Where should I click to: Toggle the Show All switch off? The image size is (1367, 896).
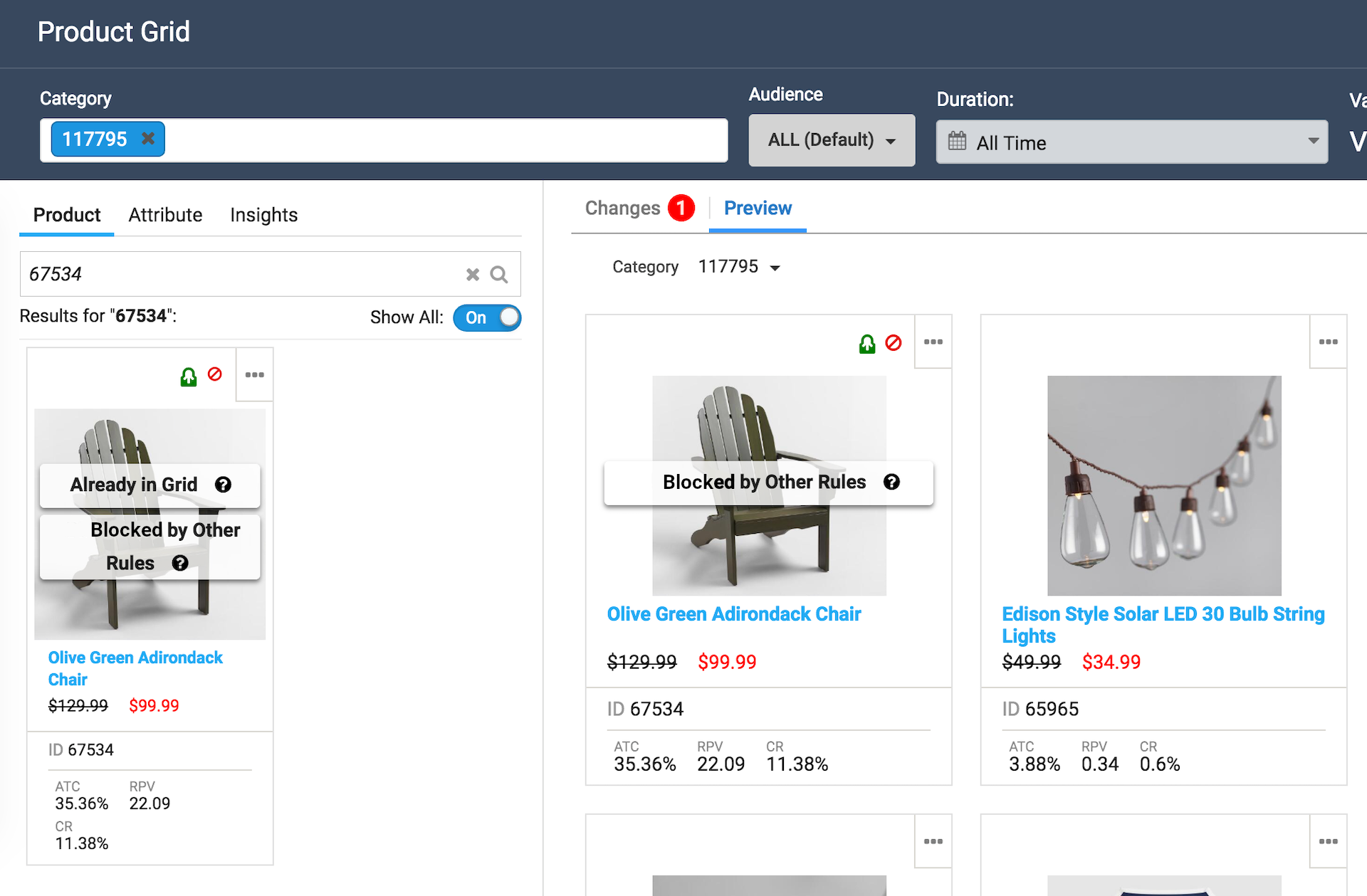point(488,317)
